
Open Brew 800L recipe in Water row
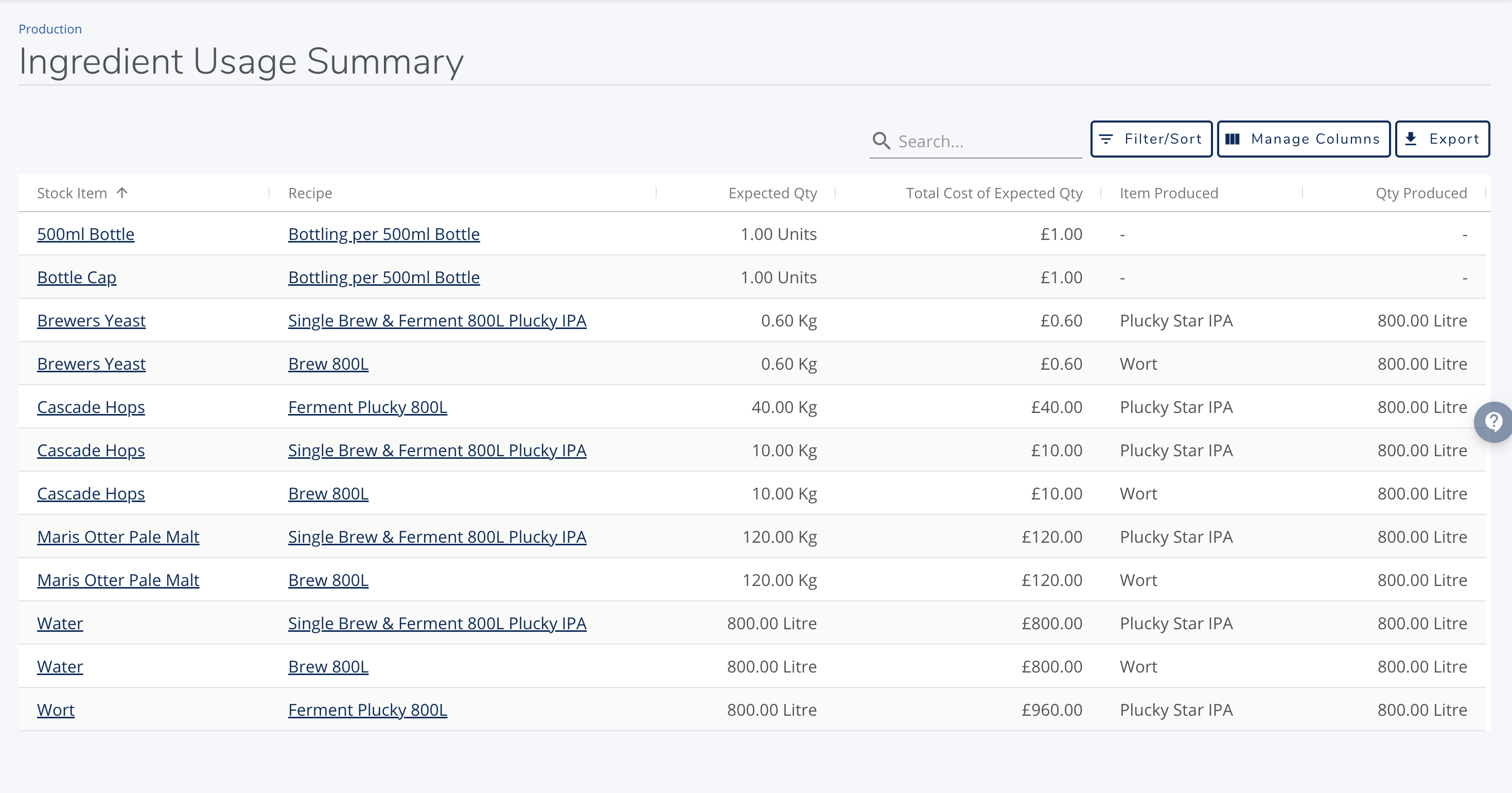coord(328,667)
